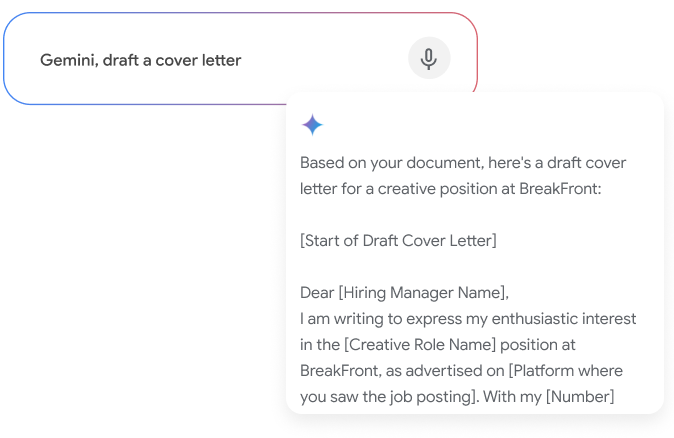Click the "Based on your document" text
The image size is (674, 438).
click(392, 163)
